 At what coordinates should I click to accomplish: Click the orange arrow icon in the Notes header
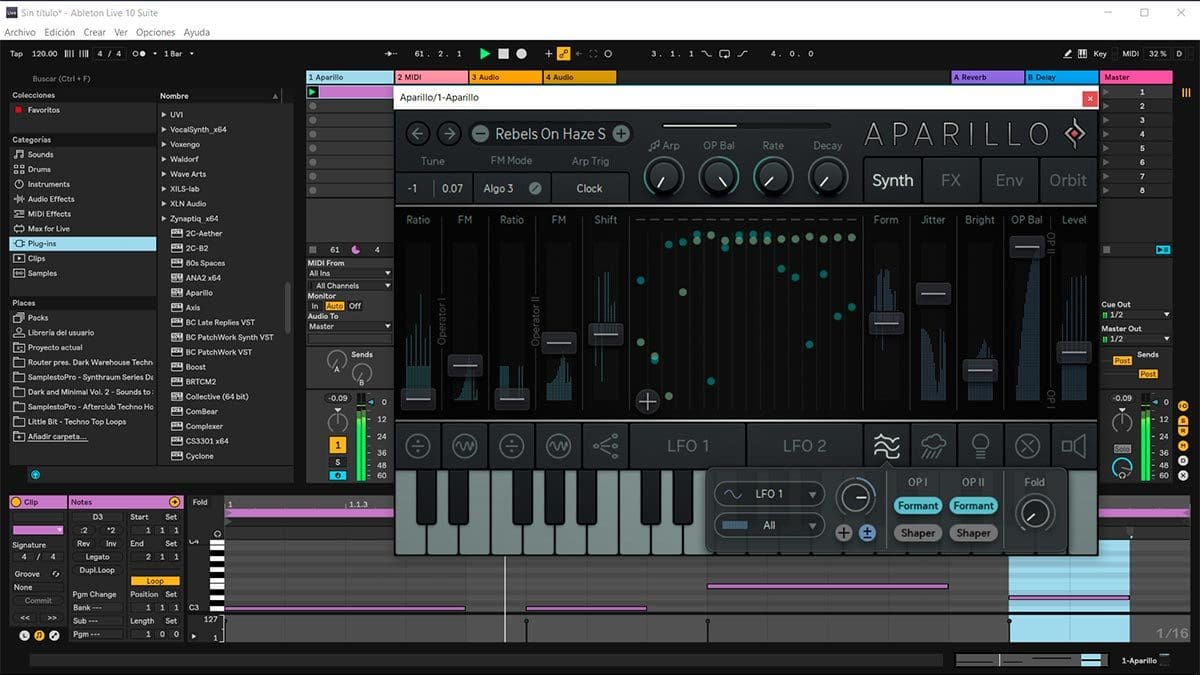175,502
